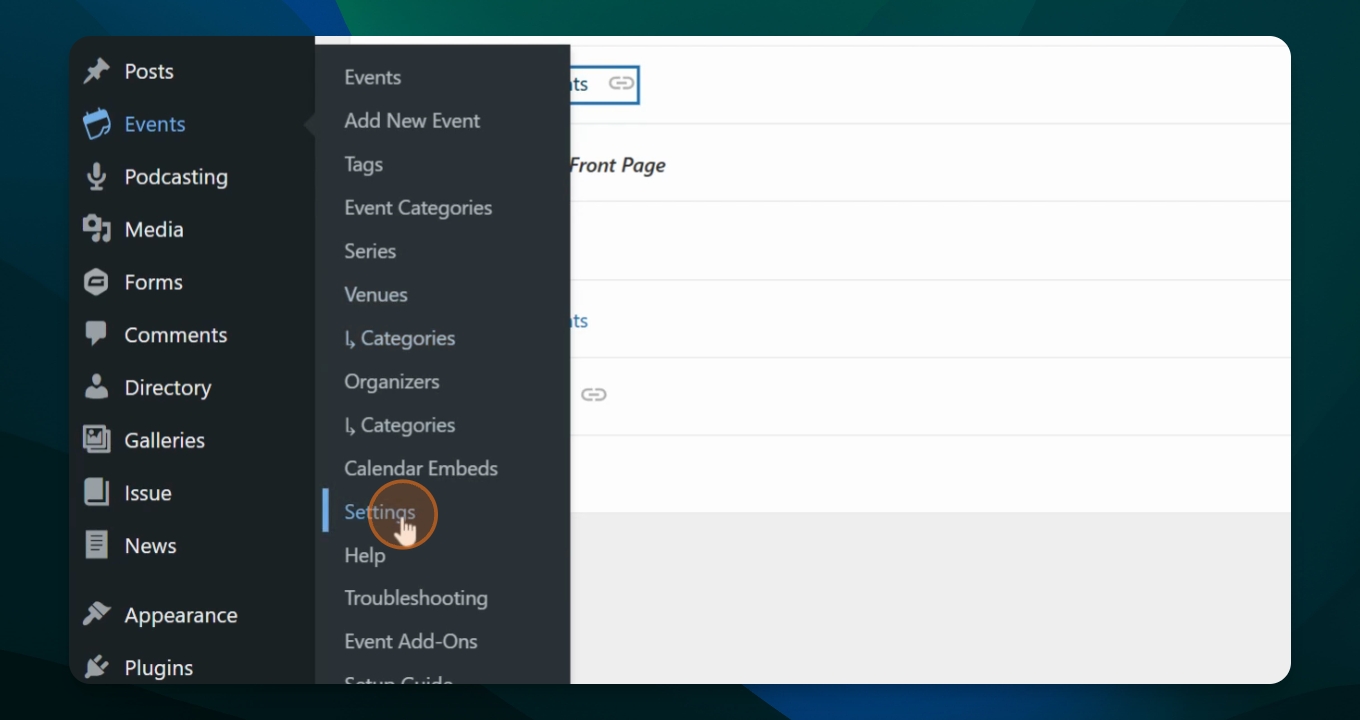Screen dimensions: 1360x720
Task: Open the Categories entry just below Venues
Action: (x=400, y=338)
